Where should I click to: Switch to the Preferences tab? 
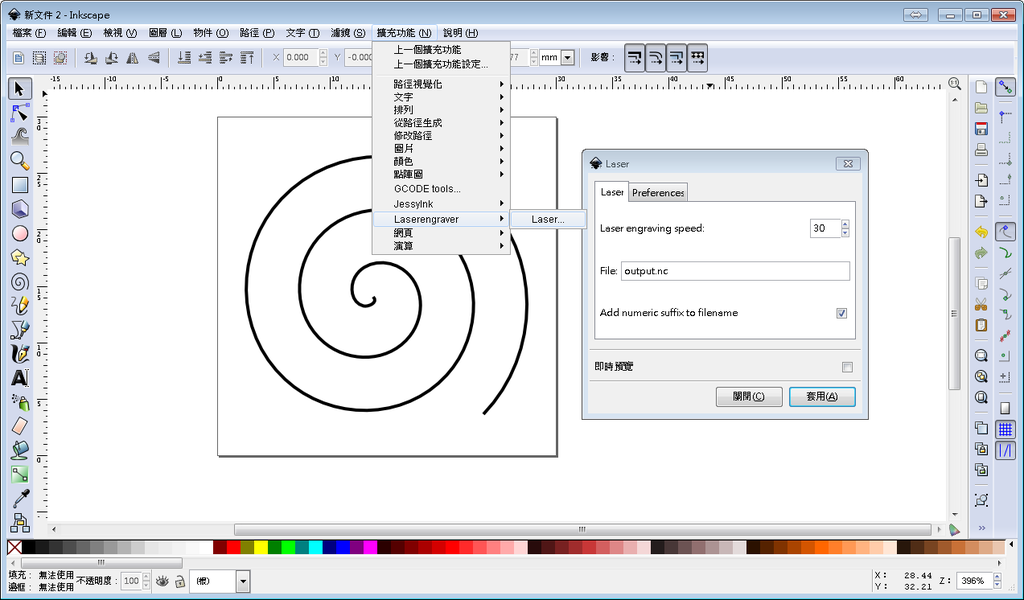click(x=658, y=193)
